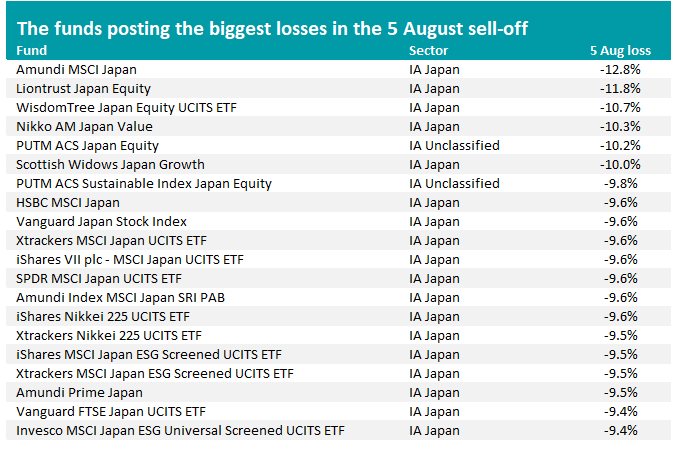The image size is (687, 451).
Task: Select the HSBC MSCI Japan fund
Action: click(x=67, y=202)
